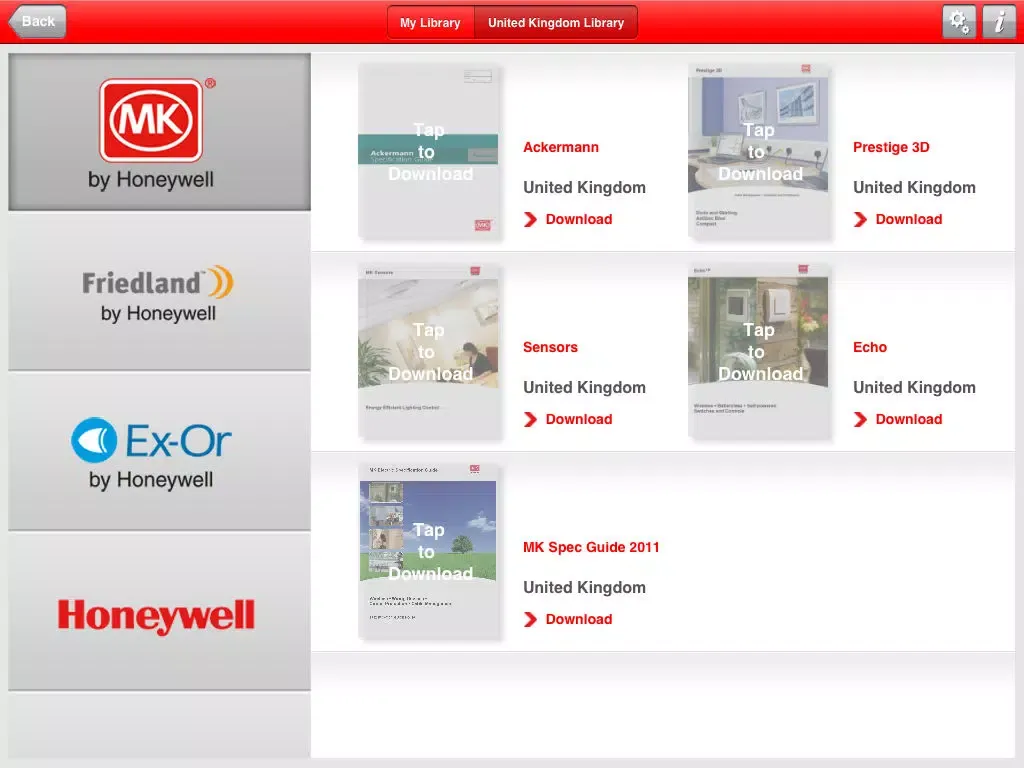Click the MK Spec Guide 2011 title
Image resolution: width=1024 pixels, height=768 pixels.
click(591, 547)
